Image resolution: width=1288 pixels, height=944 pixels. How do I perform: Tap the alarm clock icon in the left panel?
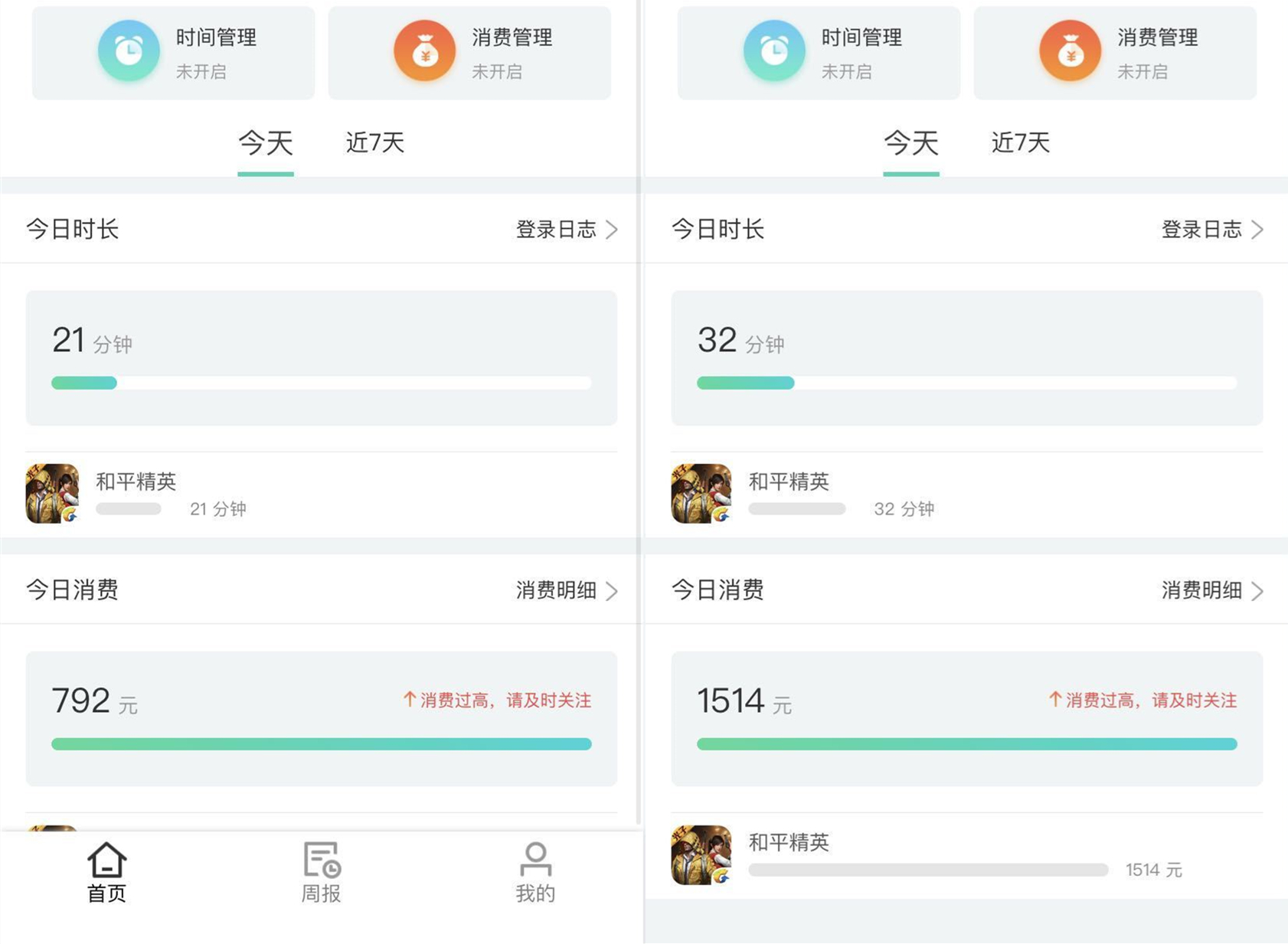click(x=129, y=51)
